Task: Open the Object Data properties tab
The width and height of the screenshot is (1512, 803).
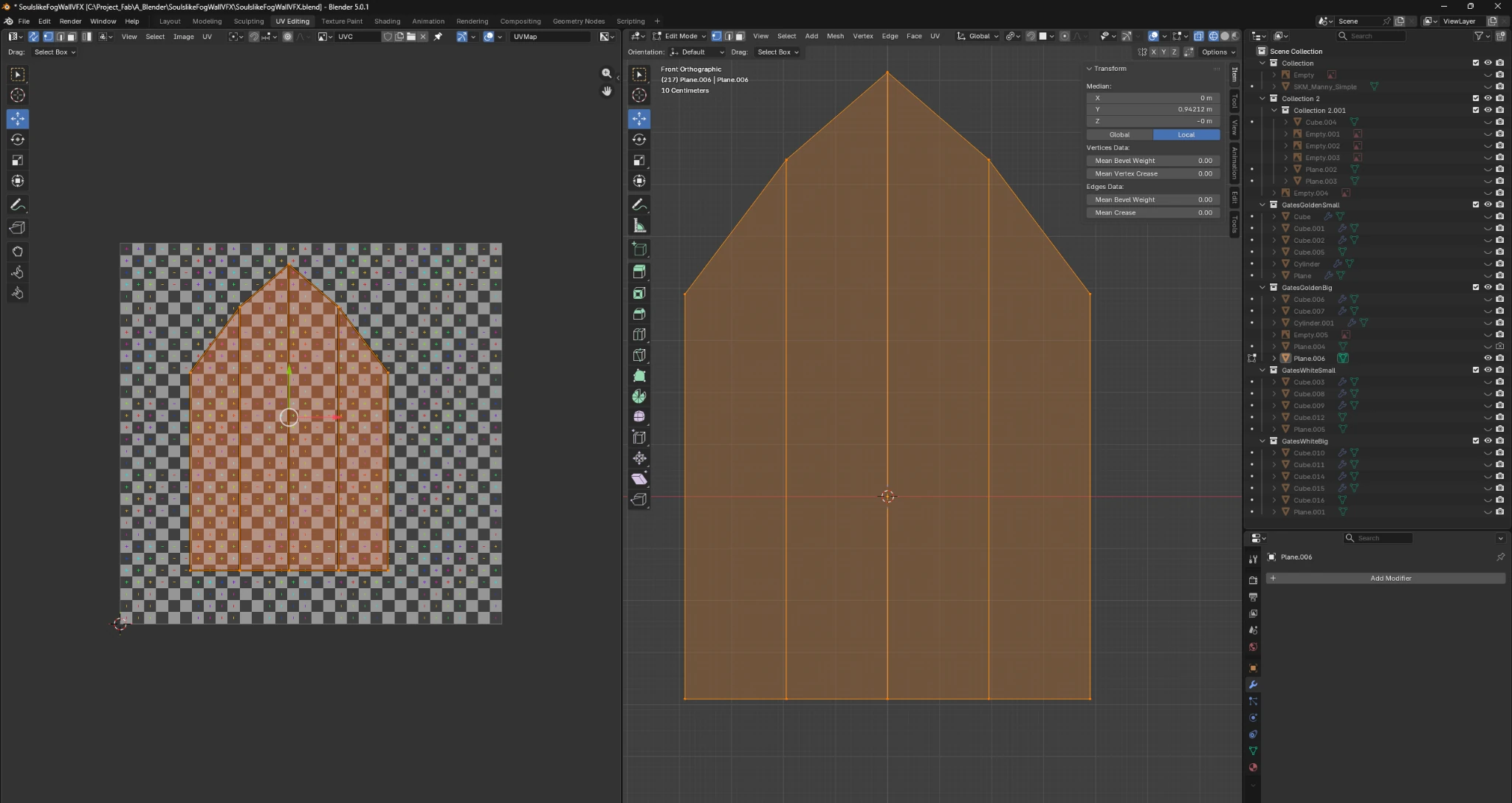Action: (1253, 751)
